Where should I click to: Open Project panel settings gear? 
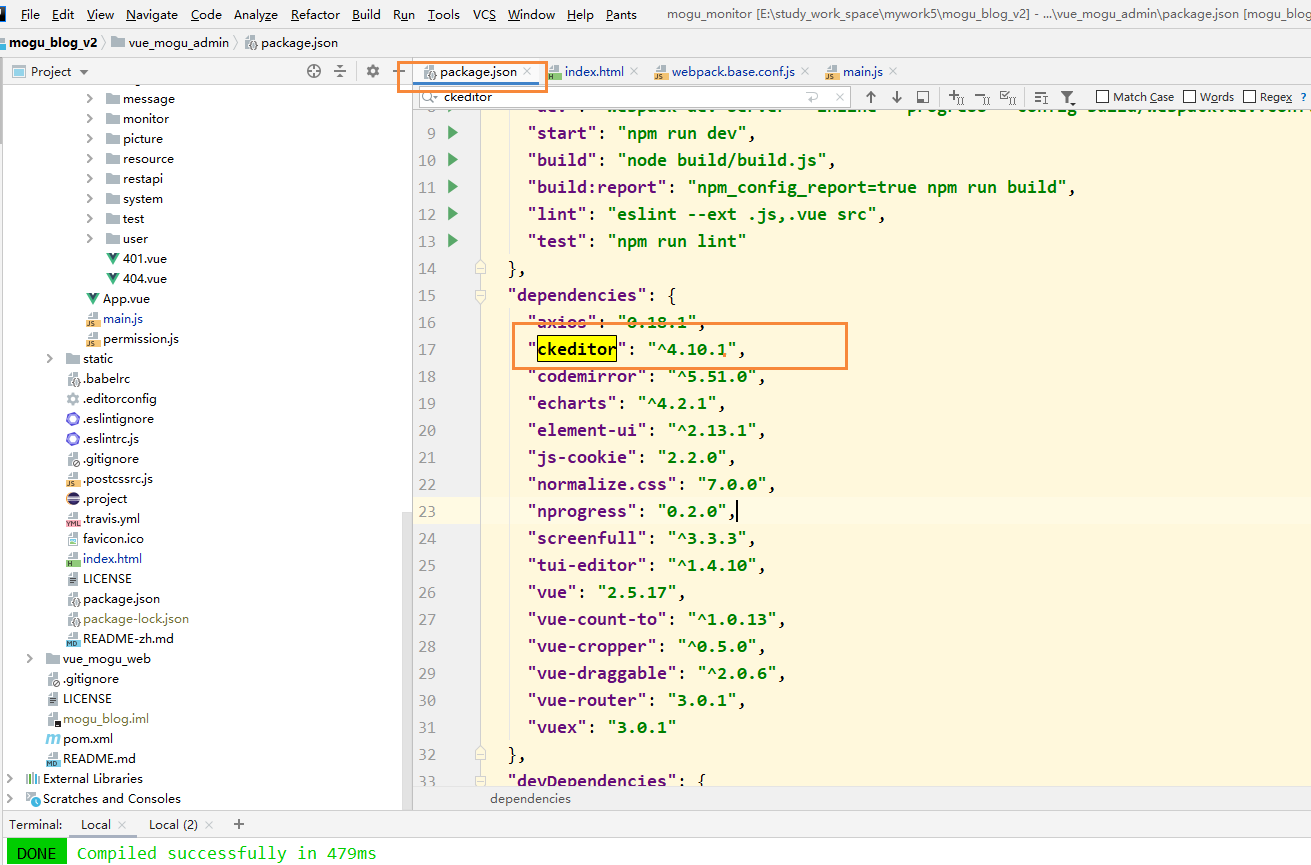coord(373,71)
